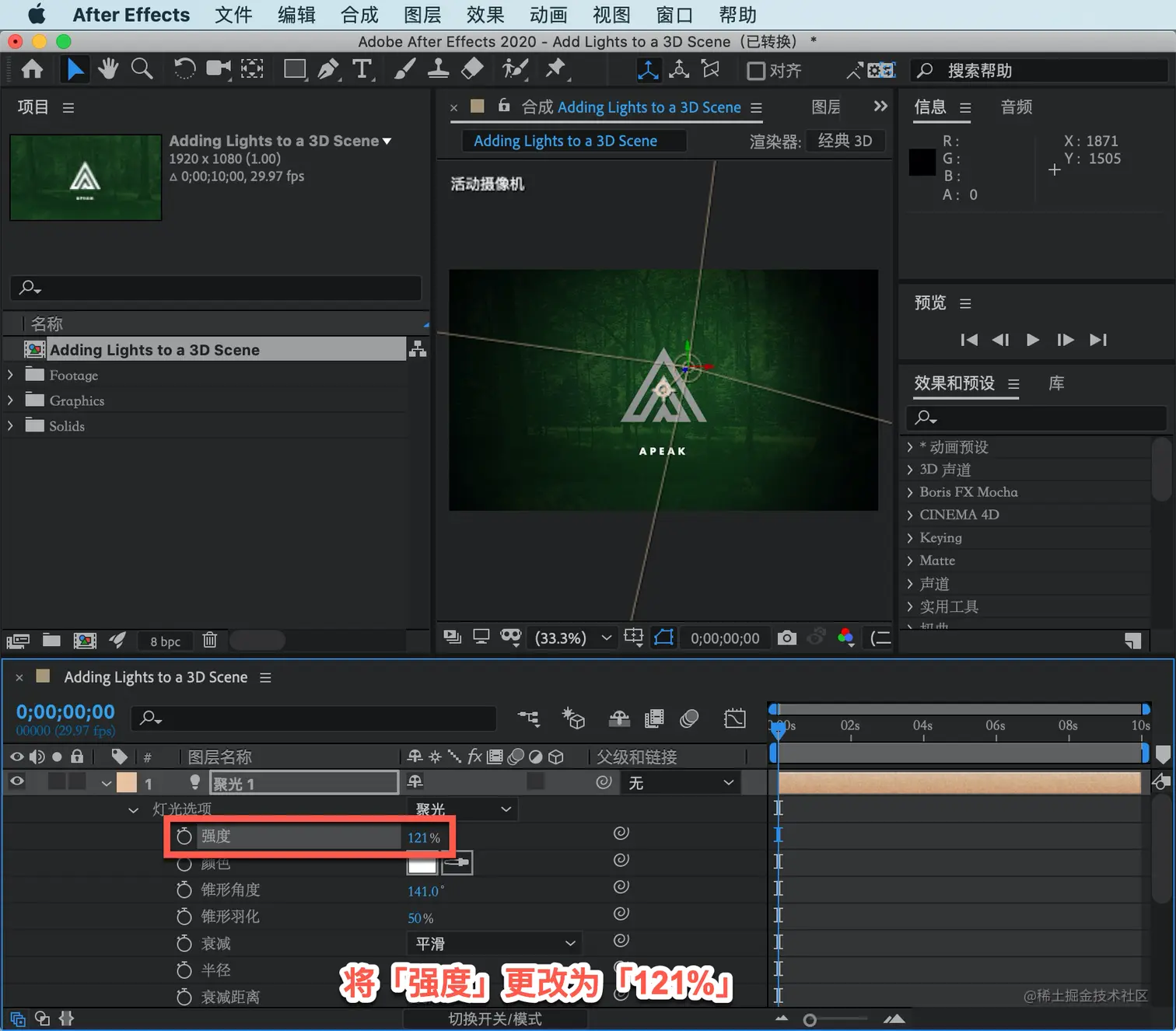Select the Camera tool
Viewport: 1176px width, 1031px height.
219,70
